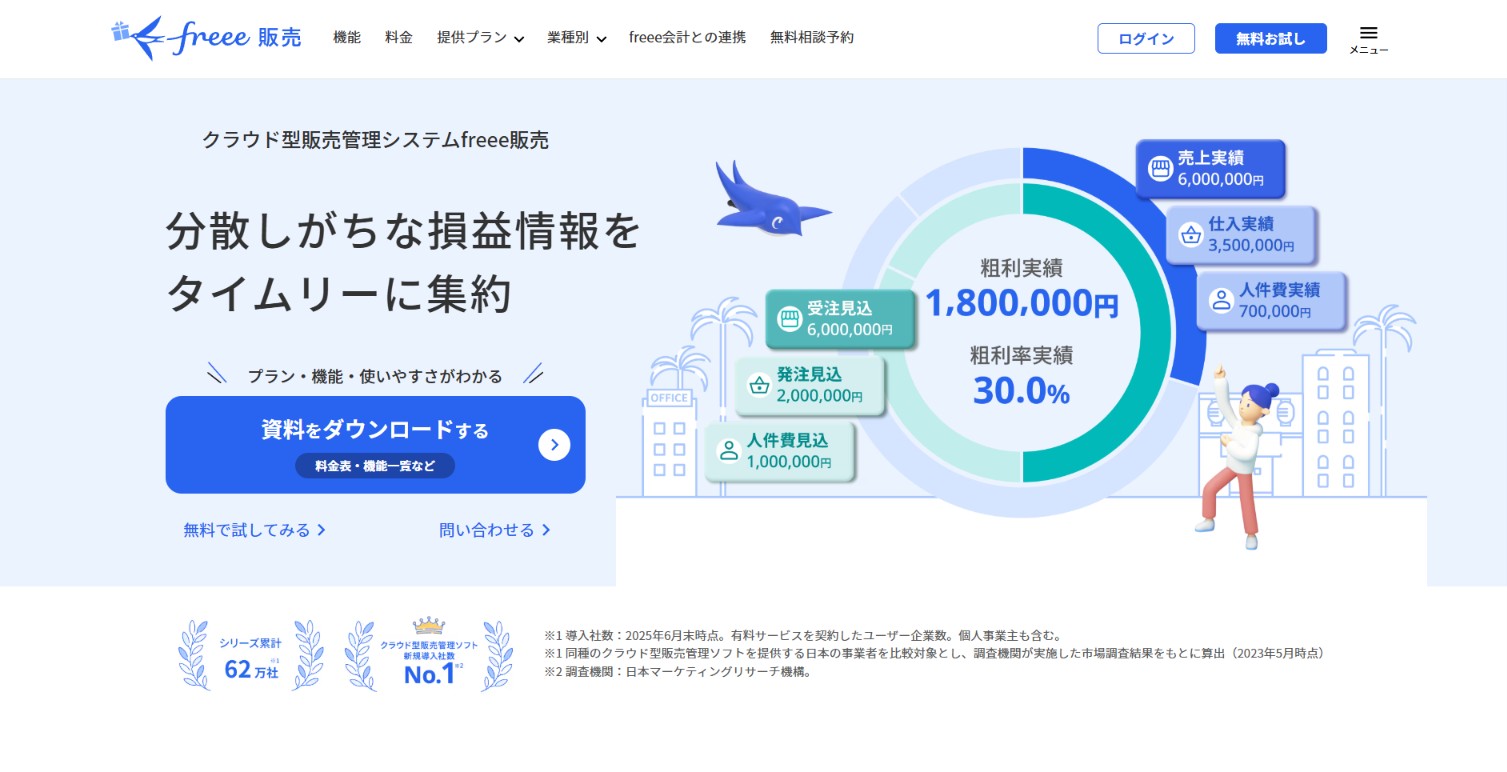
Task: Click the ログイン button
Action: tap(1146, 38)
